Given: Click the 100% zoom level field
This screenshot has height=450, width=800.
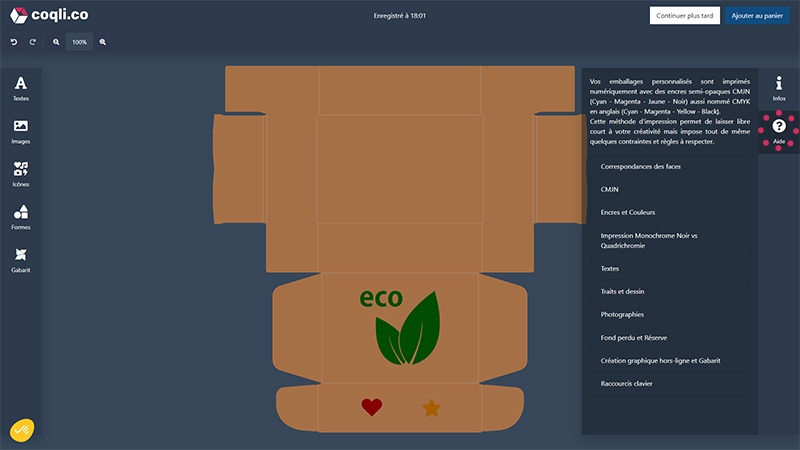Looking at the screenshot, I should coord(79,42).
